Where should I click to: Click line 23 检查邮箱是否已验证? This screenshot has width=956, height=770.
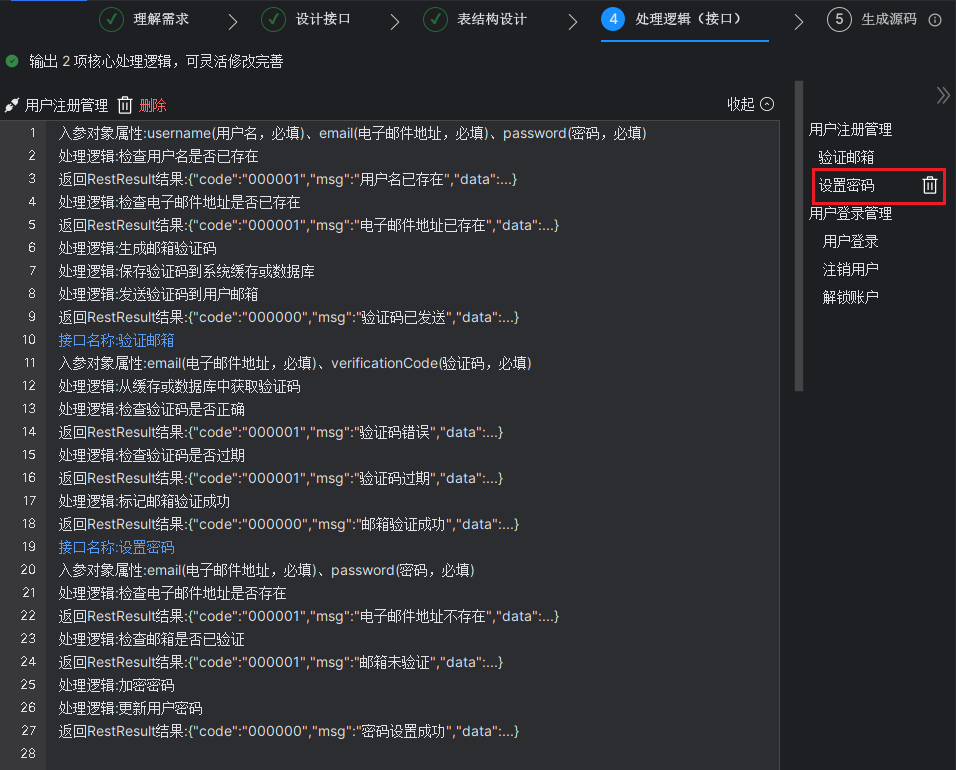tap(151, 639)
